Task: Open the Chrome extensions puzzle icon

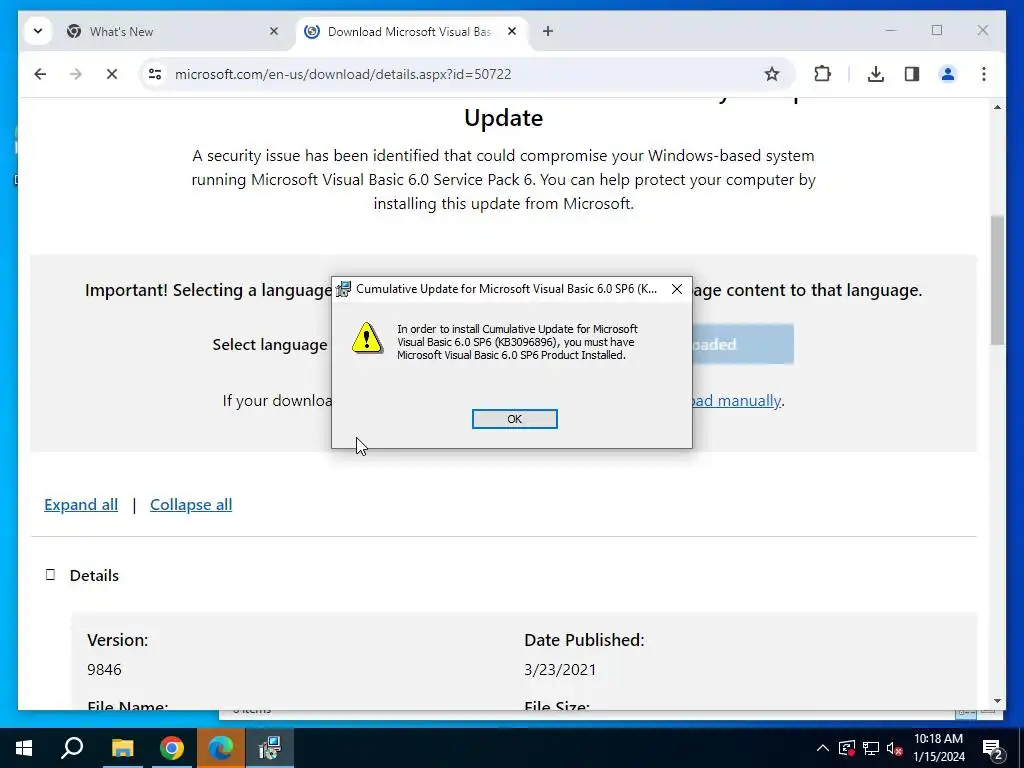Action: click(823, 74)
